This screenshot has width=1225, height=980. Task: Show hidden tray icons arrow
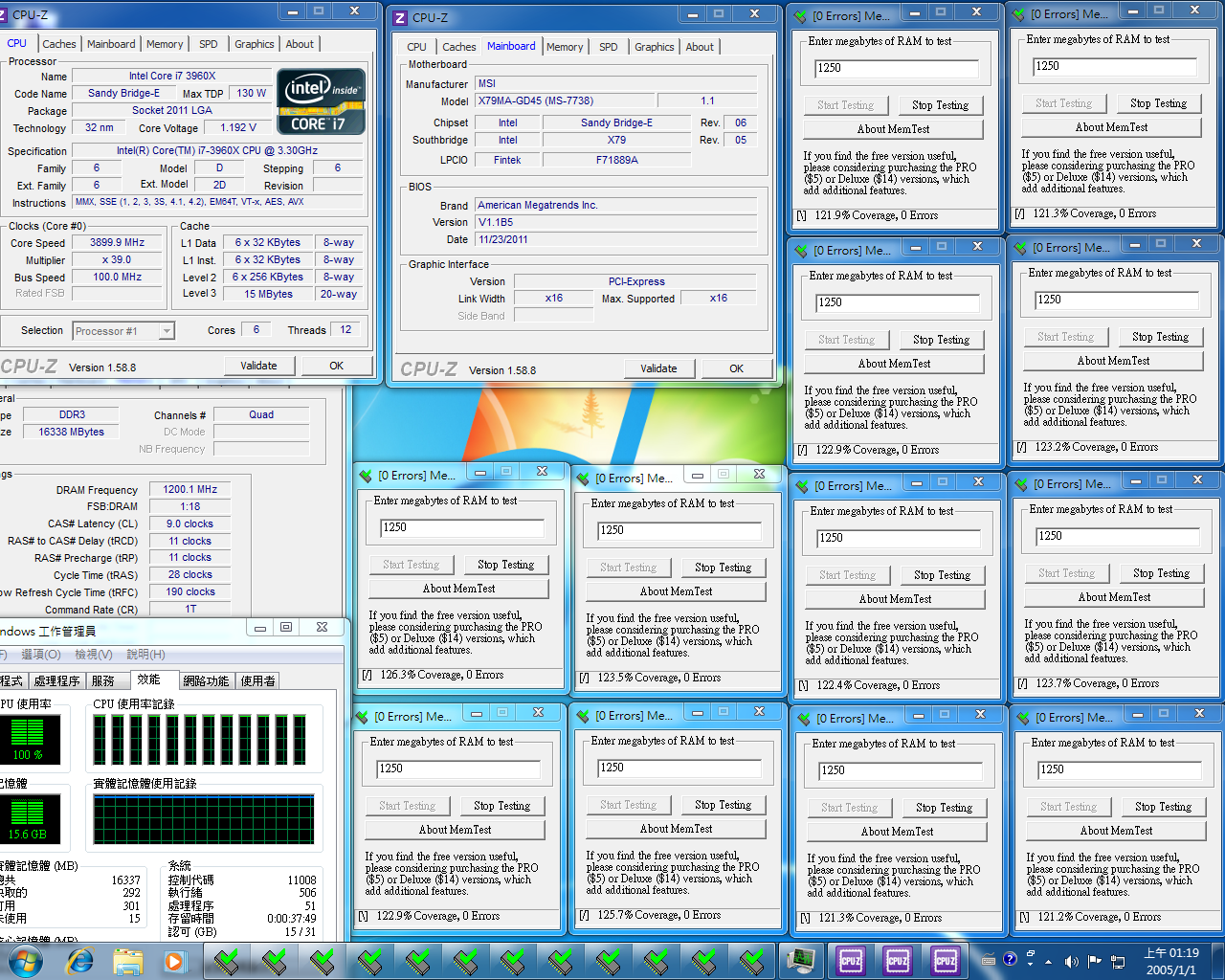click(1049, 961)
